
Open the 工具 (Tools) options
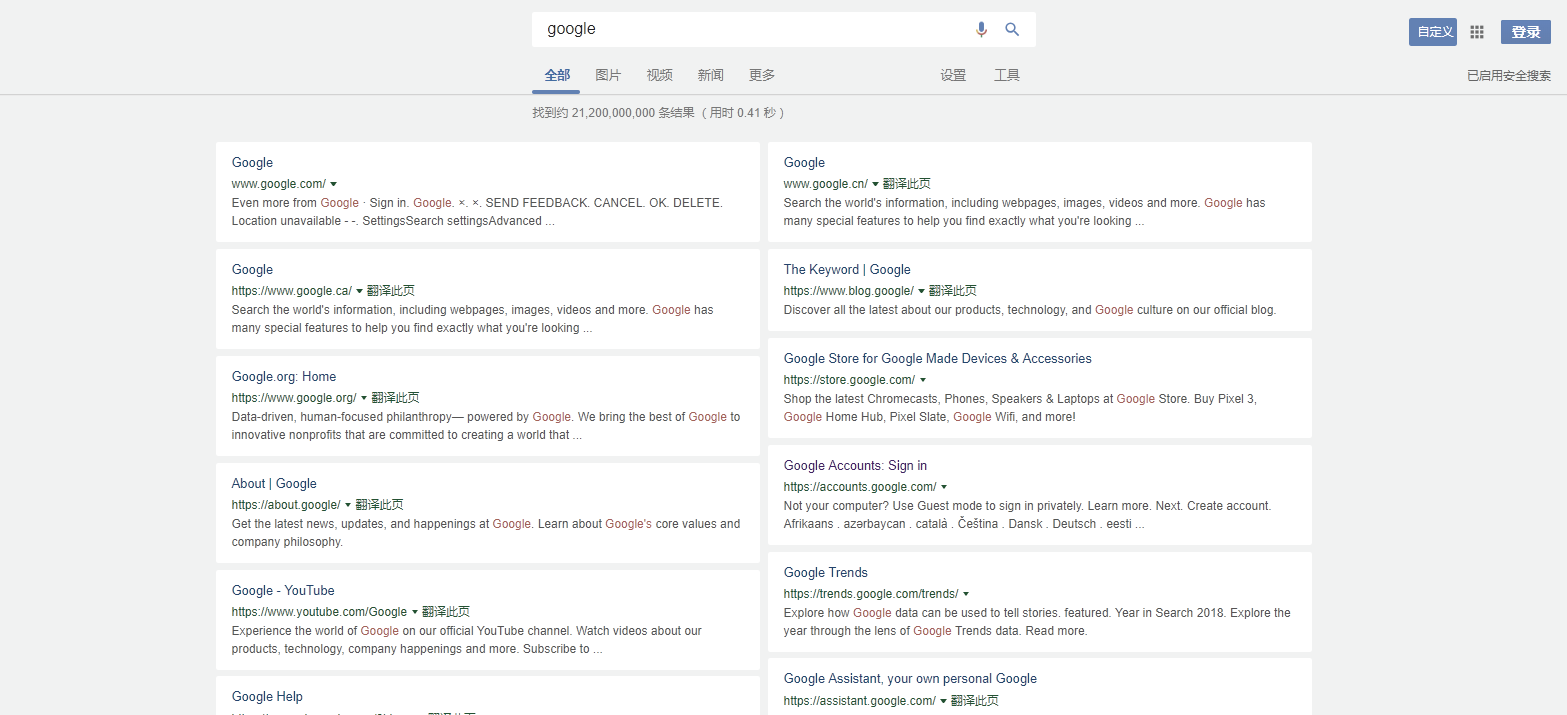(1007, 75)
